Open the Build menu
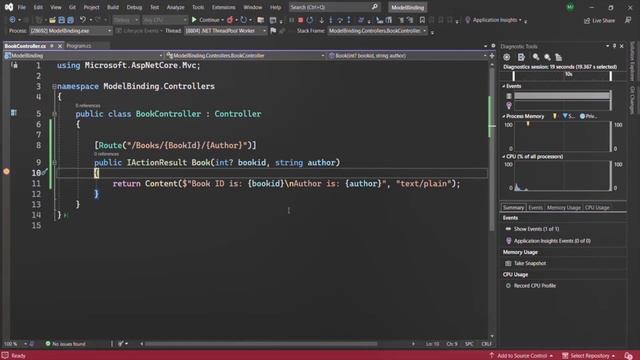Screen dimensions: 640x360 (113, 7)
